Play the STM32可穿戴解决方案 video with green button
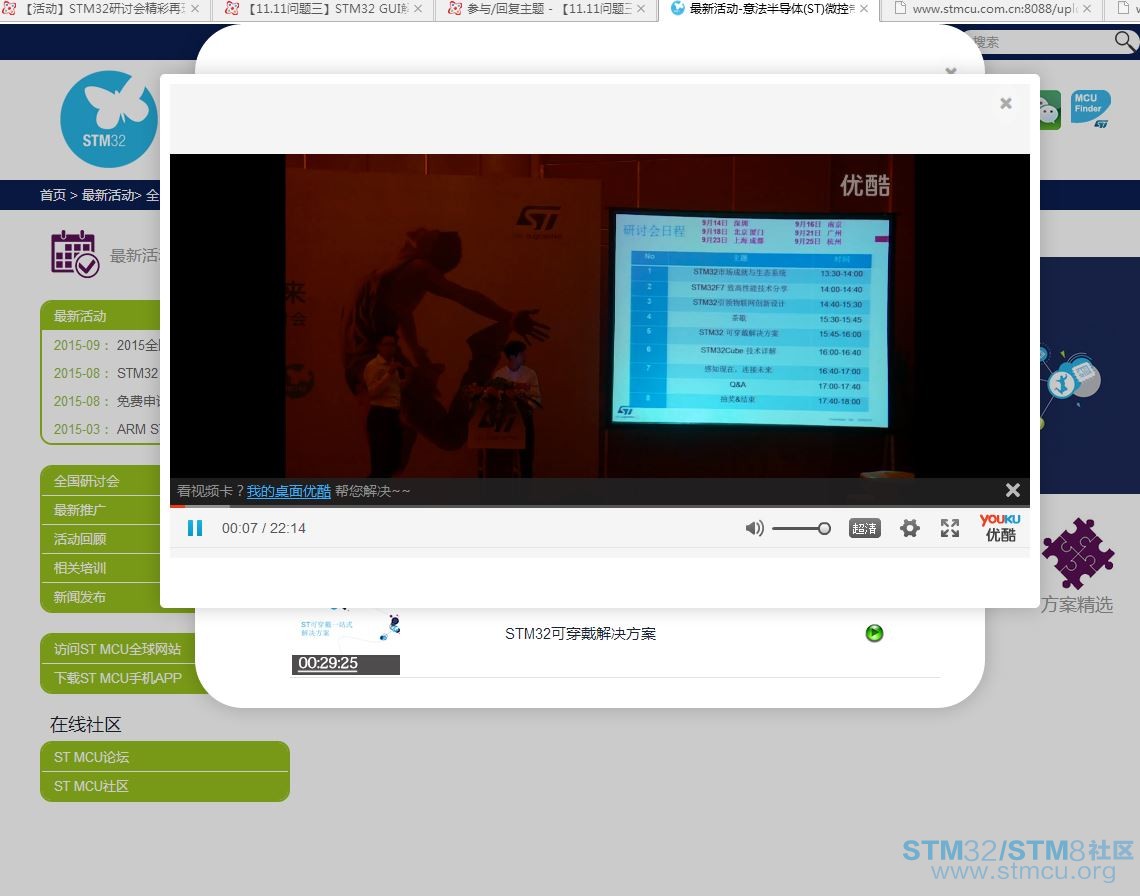 pos(874,633)
